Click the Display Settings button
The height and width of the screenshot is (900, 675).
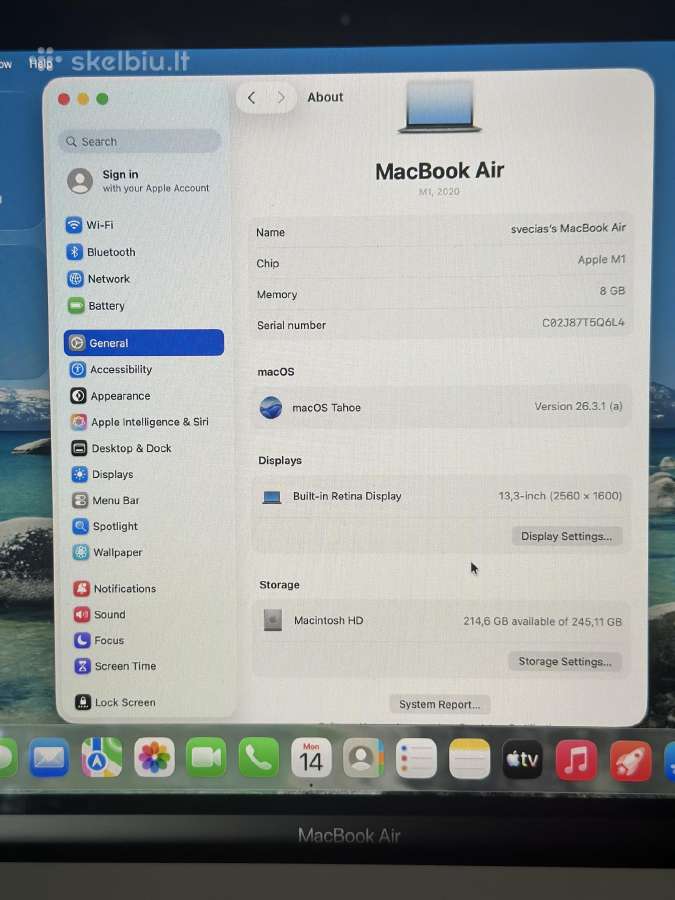567,536
